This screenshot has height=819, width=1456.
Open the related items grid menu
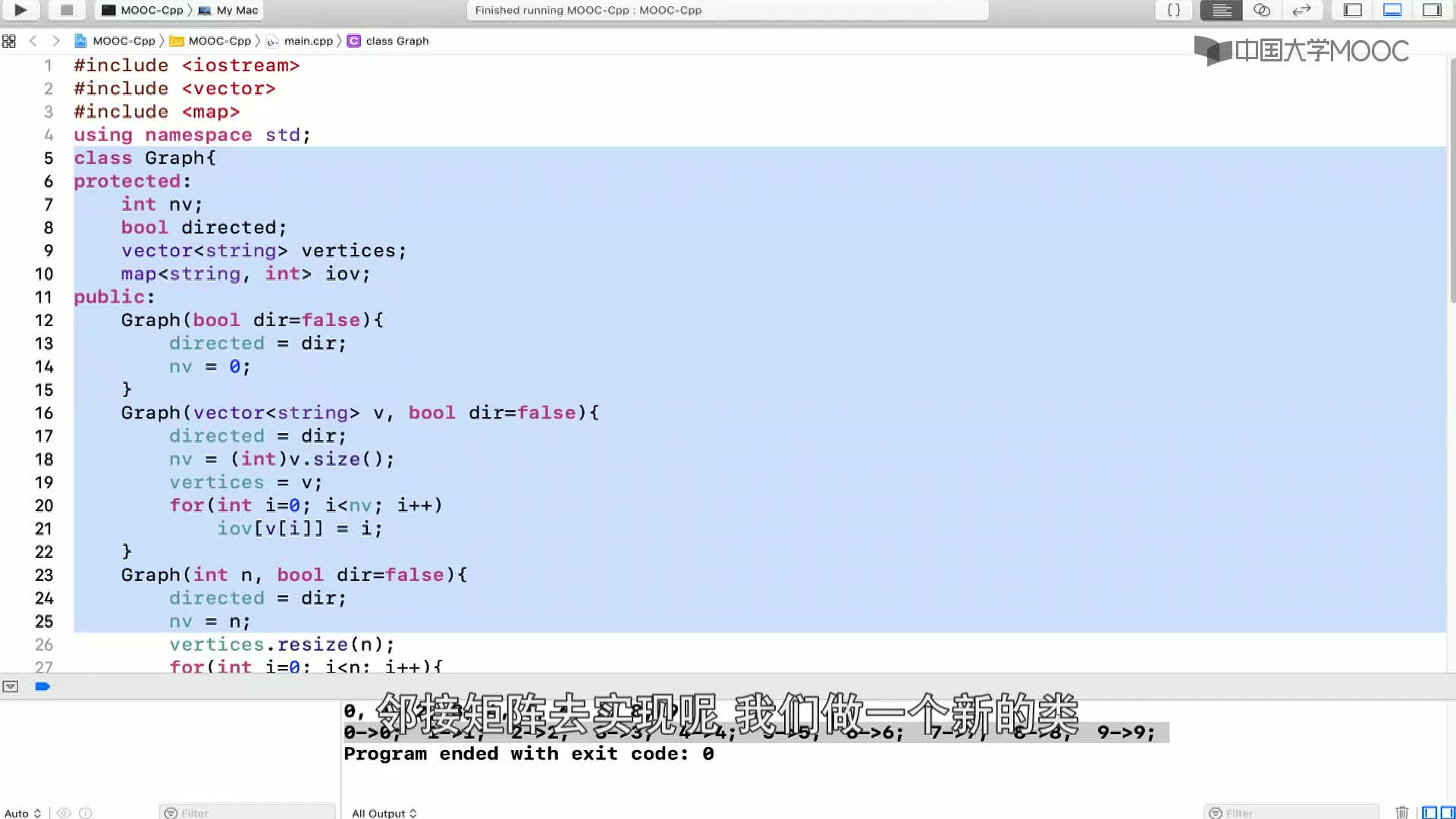click(9, 41)
